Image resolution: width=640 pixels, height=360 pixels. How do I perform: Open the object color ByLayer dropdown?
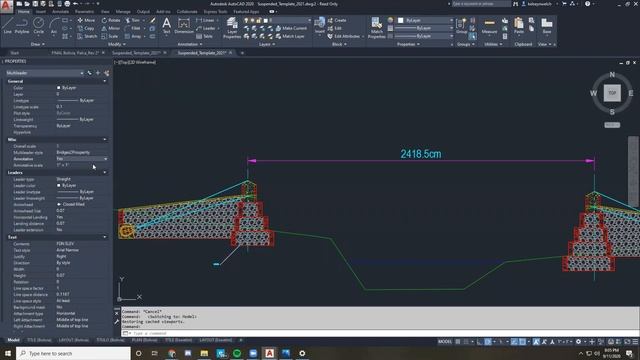[425, 20]
